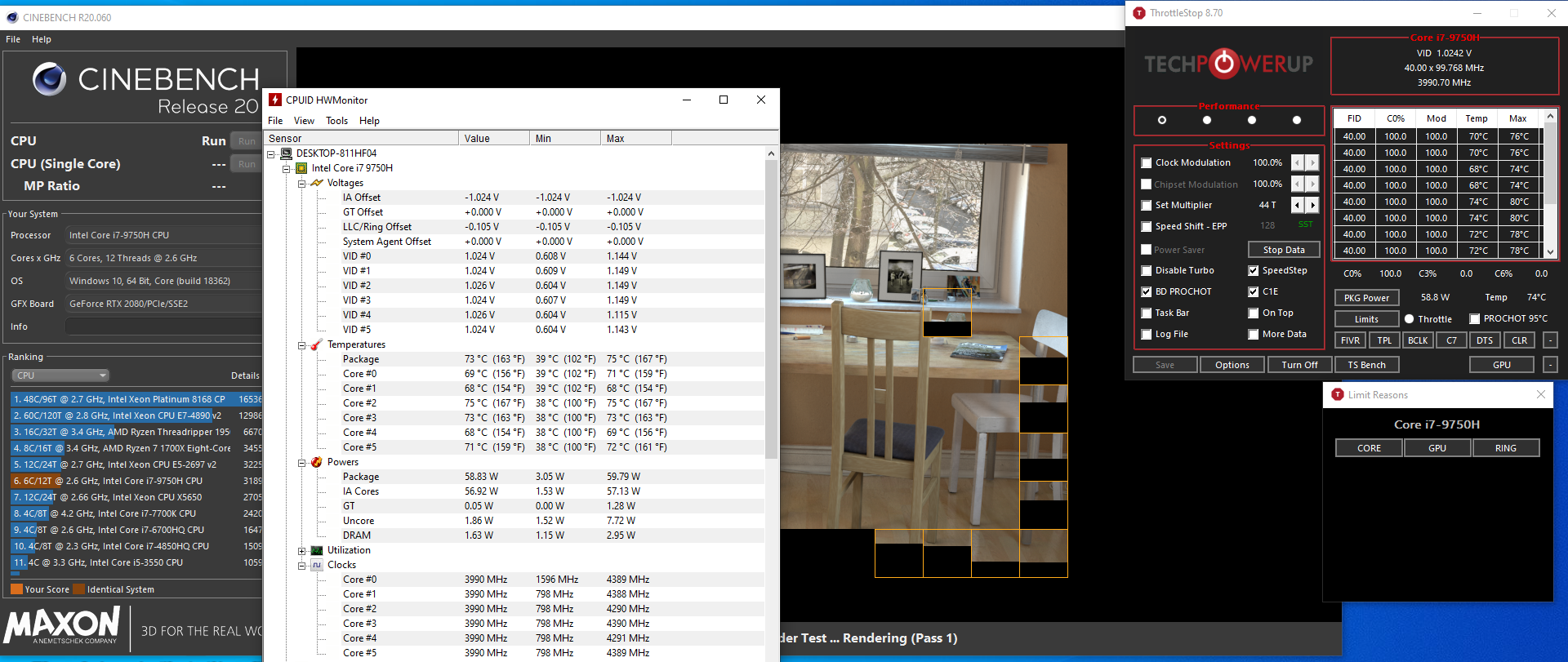Open HWMonitor File menu
This screenshot has height=662, width=1568.
coord(275,121)
